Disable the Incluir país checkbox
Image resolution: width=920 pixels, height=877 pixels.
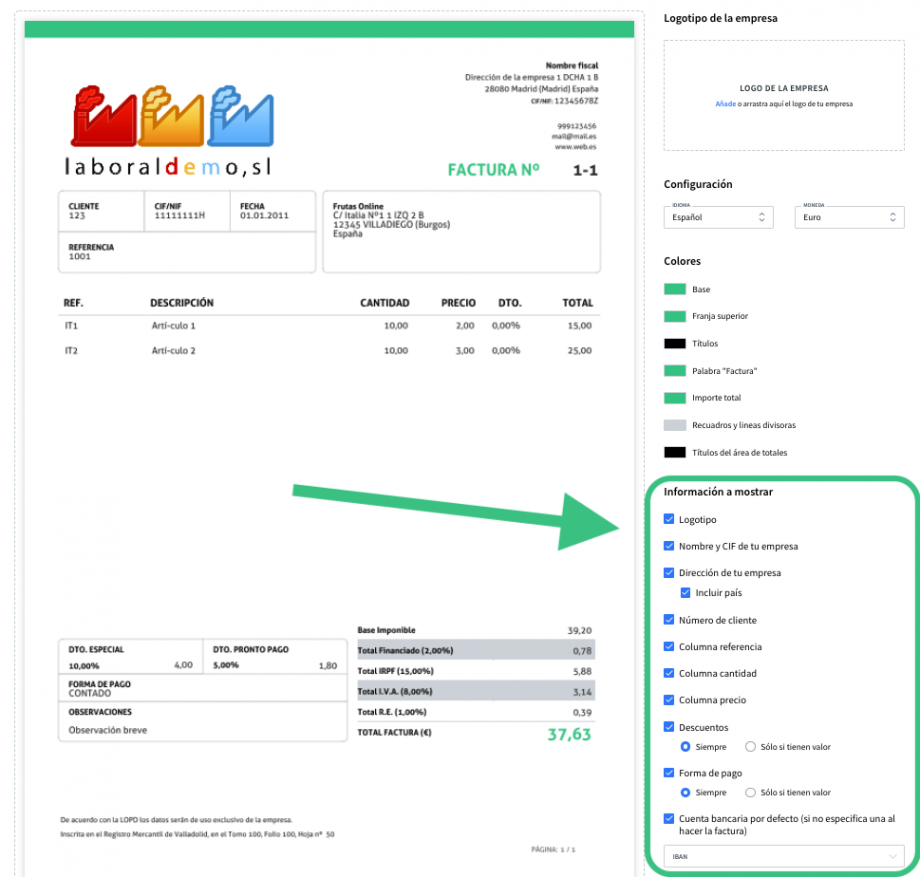tap(686, 593)
